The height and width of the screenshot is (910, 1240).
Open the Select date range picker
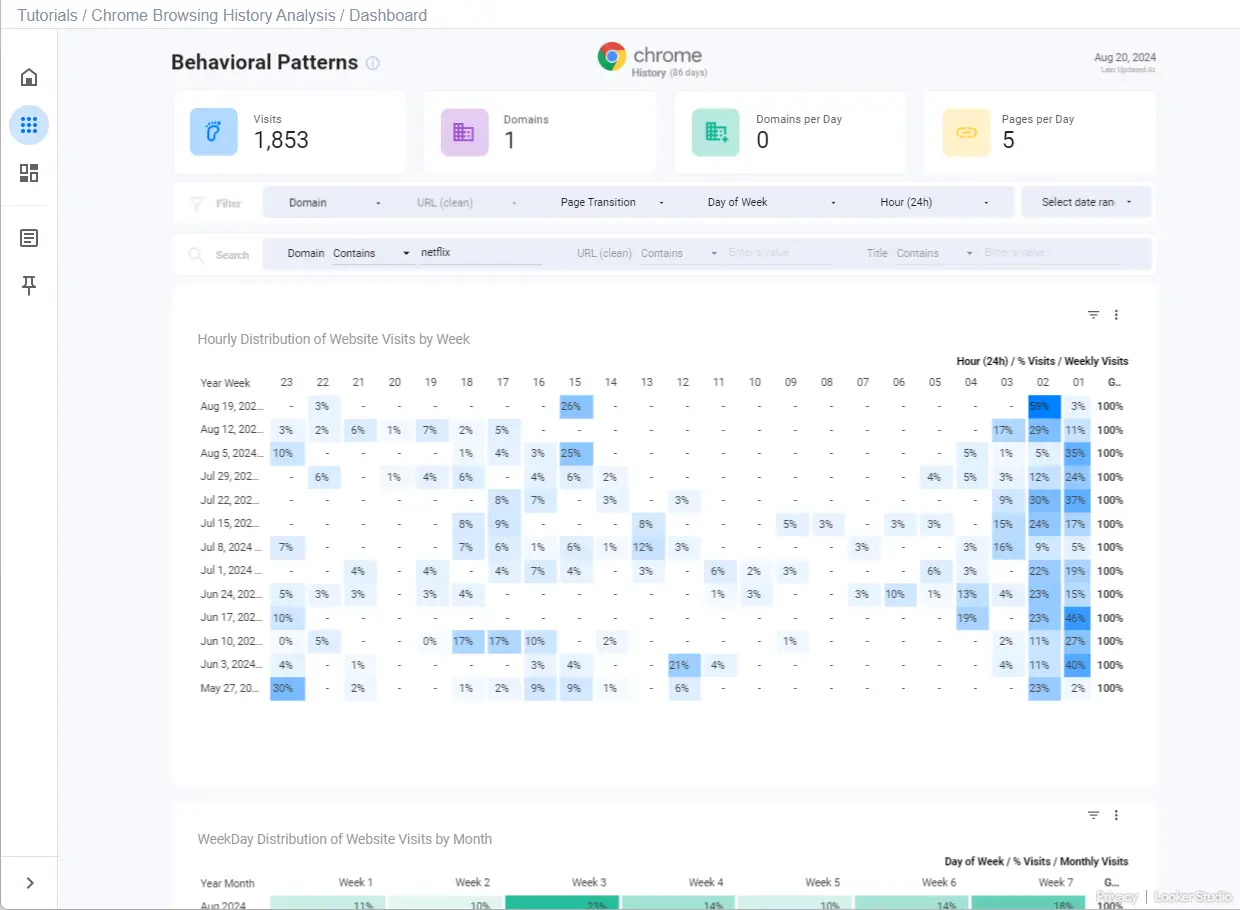pos(1086,202)
